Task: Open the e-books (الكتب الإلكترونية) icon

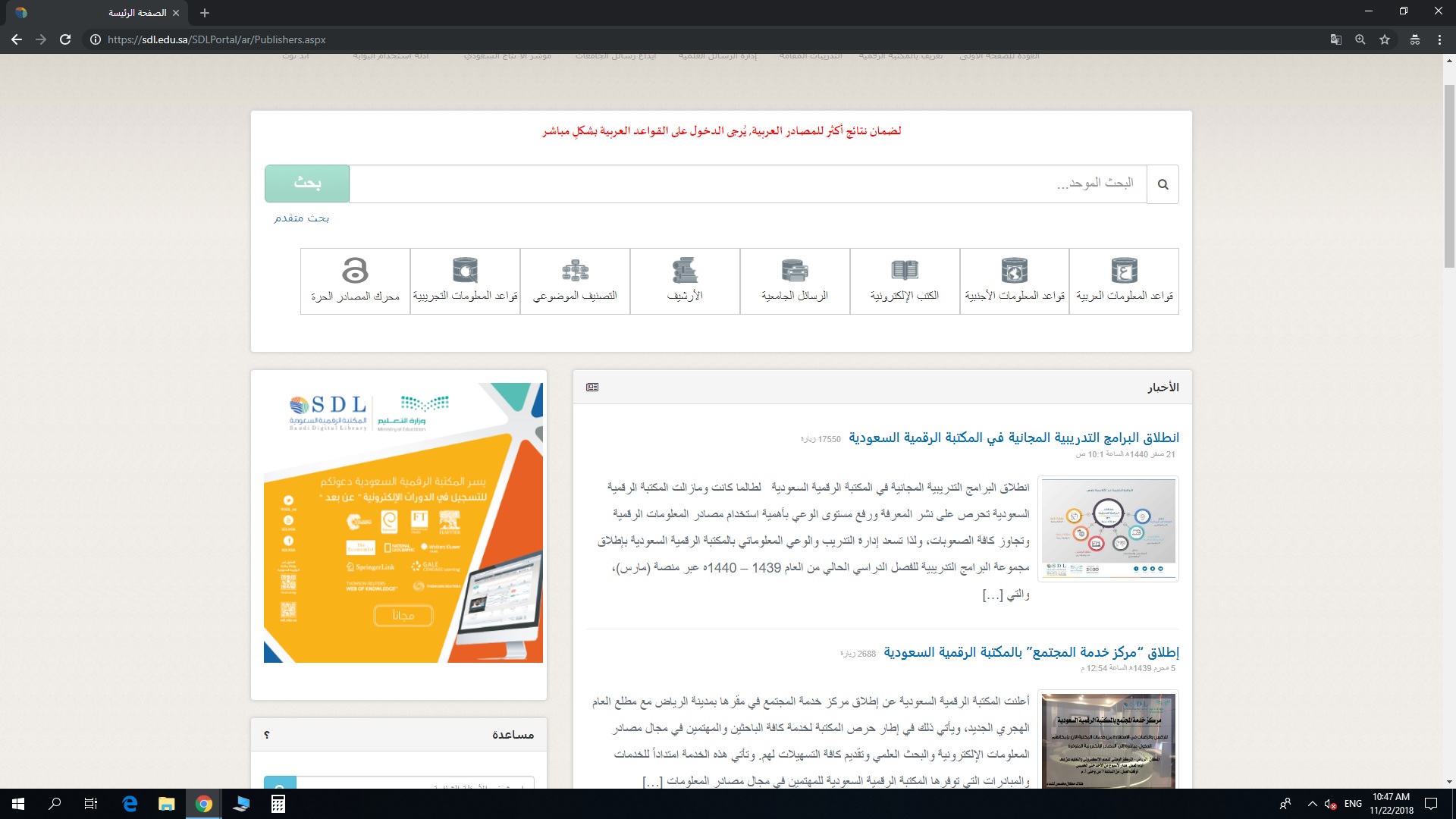Action: [x=905, y=280]
